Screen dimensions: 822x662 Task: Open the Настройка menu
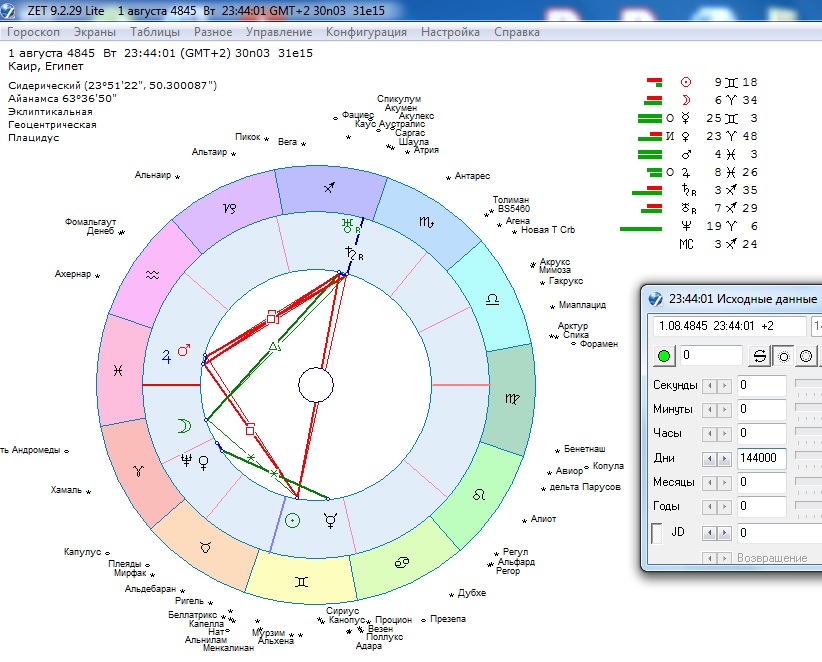(x=450, y=32)
